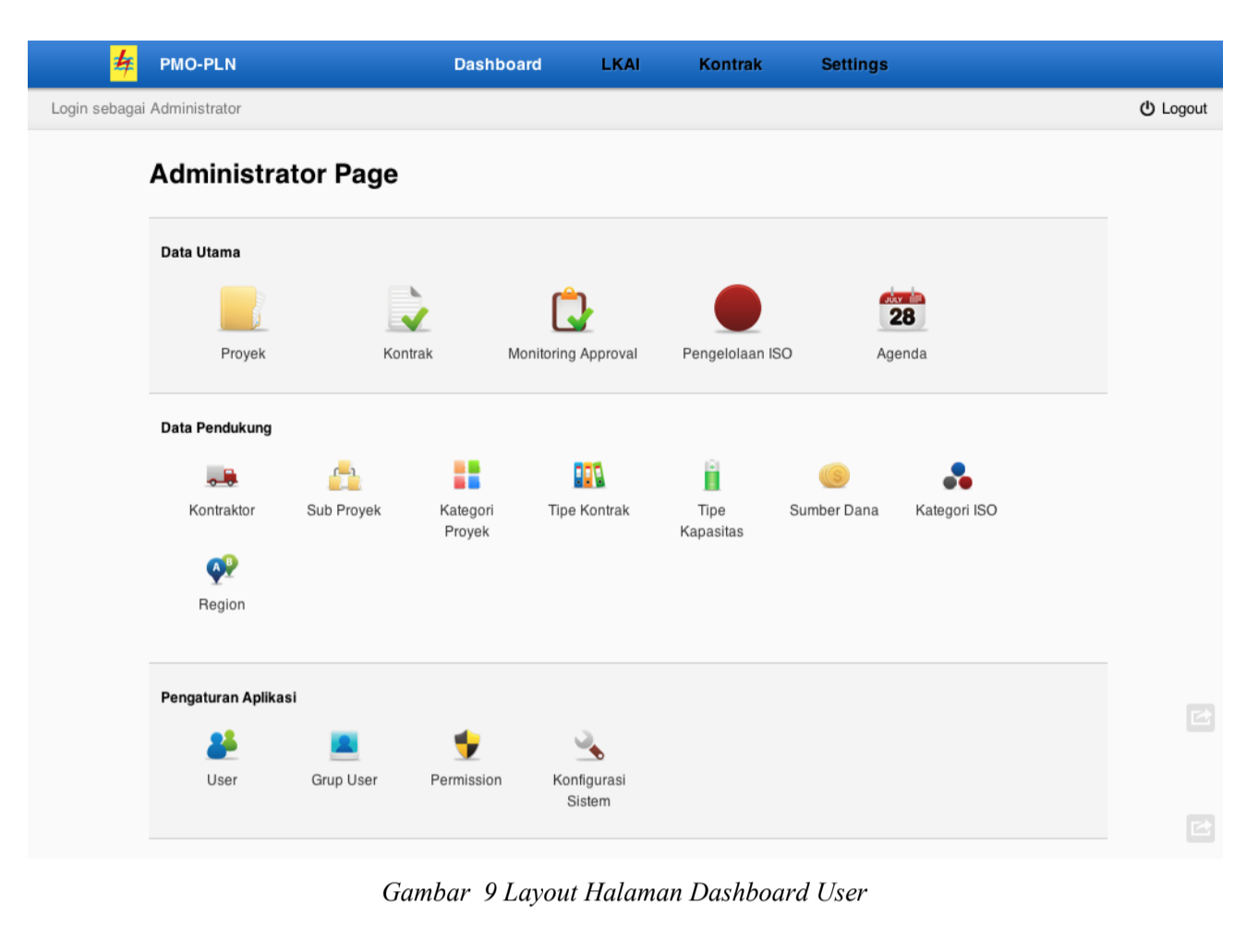This screenshot has height=952, width=1247.
Task: Open the User management icon
Action: coord(222,745)
